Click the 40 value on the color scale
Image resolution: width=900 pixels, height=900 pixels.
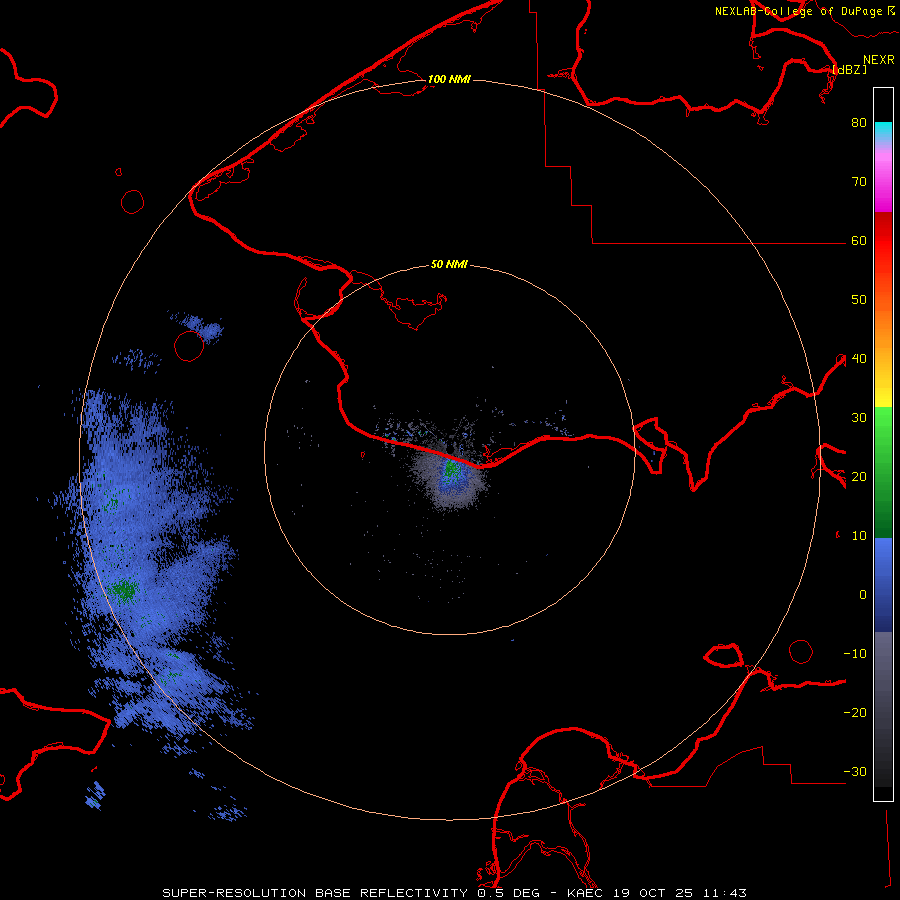[859, 359]
